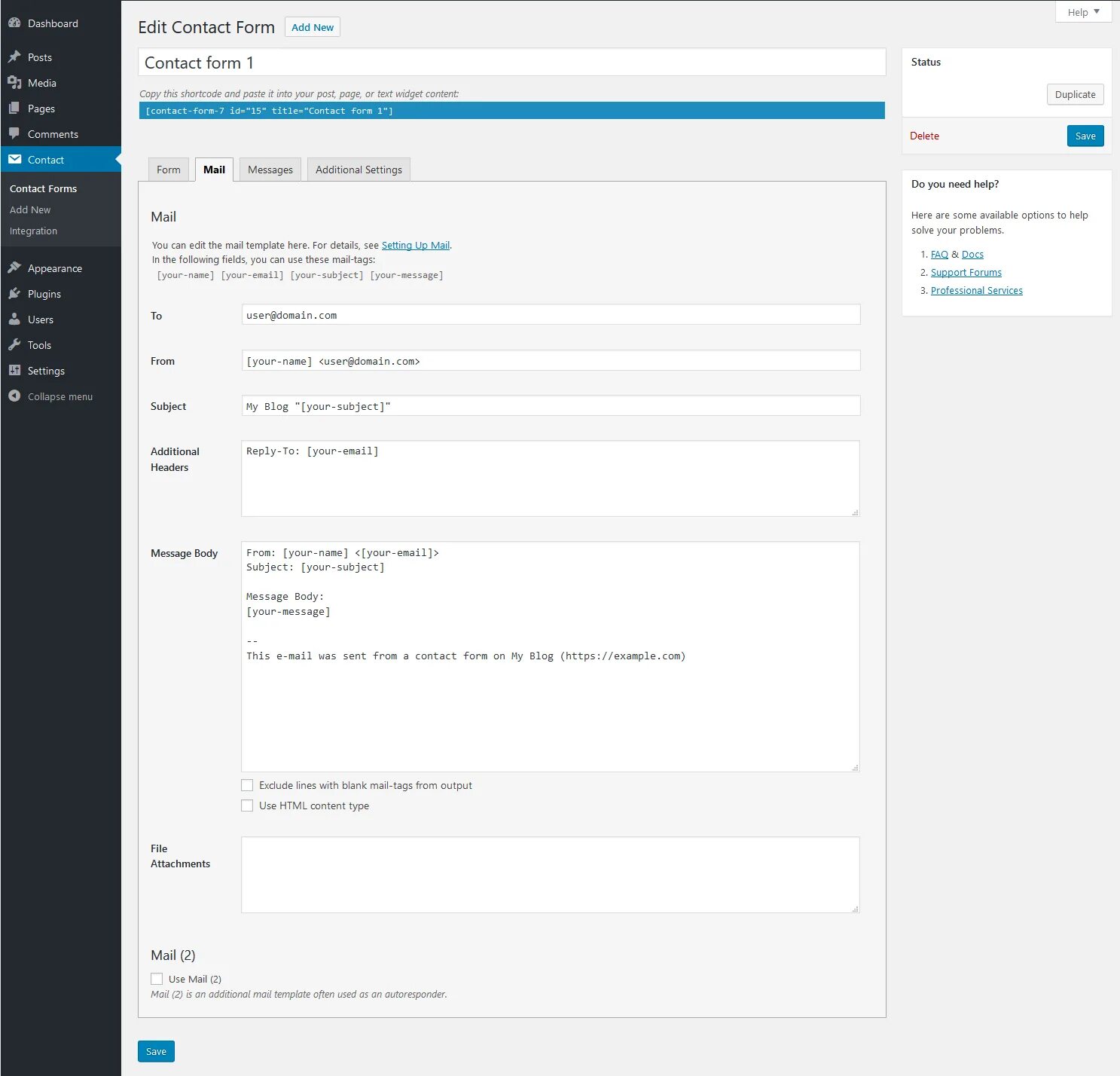
Task: Open the FAQ link
Action: click(x=939, y=254)
